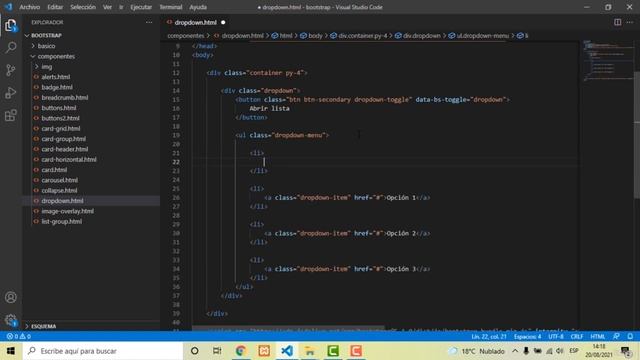Screen dimensions: 640x360
Task: Click the feedback icon in status bar
Action: [x=616, y=336]
